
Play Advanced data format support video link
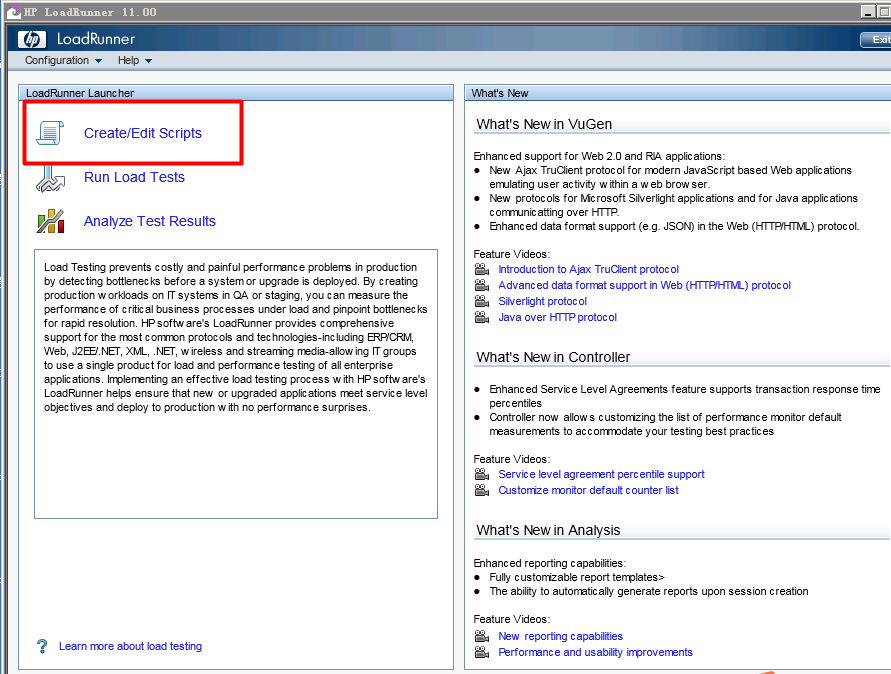(x=644, y=285)
